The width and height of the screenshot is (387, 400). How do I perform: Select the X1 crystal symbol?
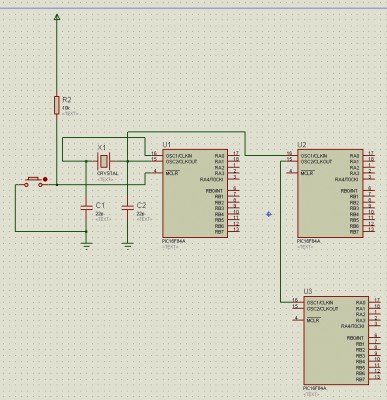tap(104, 161)
